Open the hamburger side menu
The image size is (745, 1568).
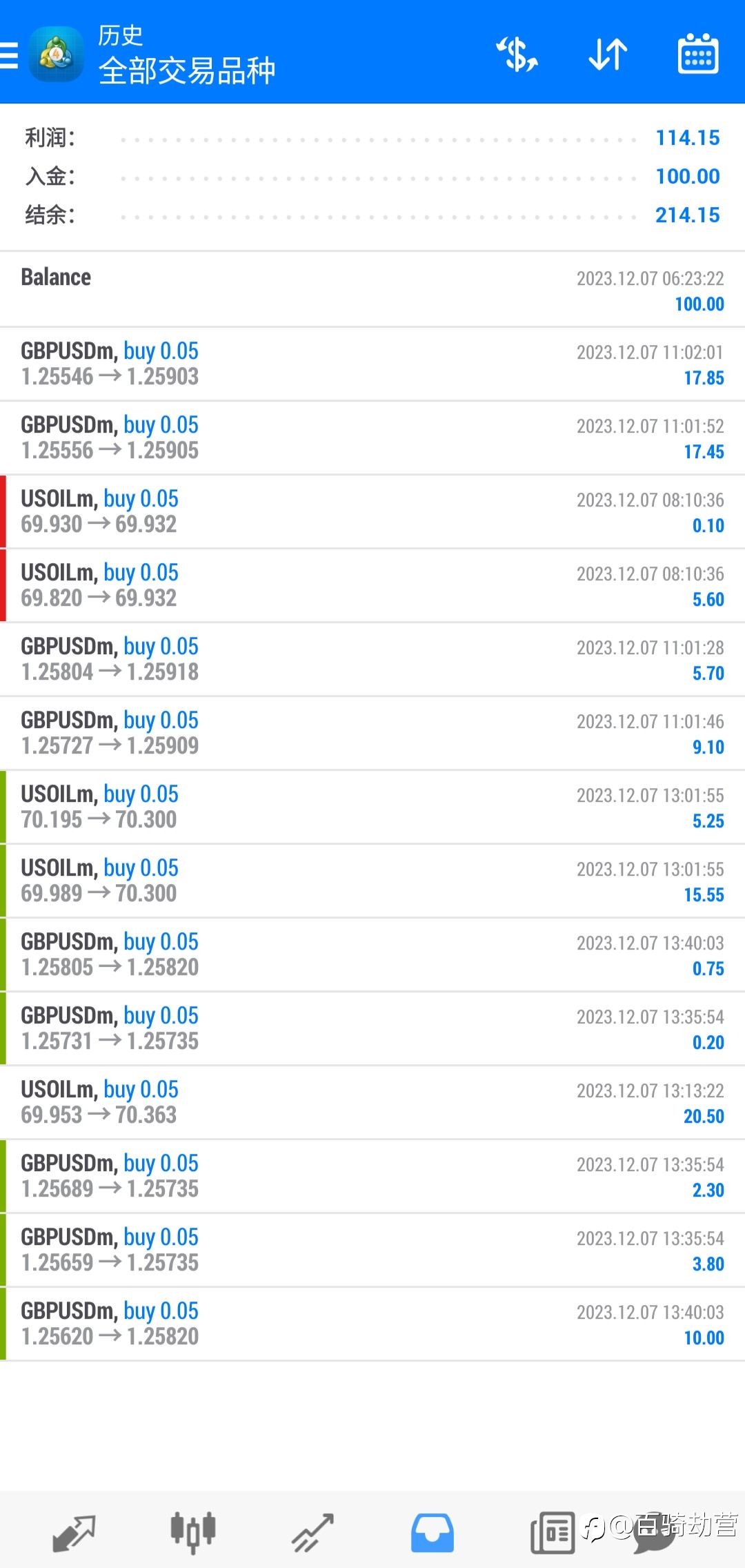click(10, 55)
